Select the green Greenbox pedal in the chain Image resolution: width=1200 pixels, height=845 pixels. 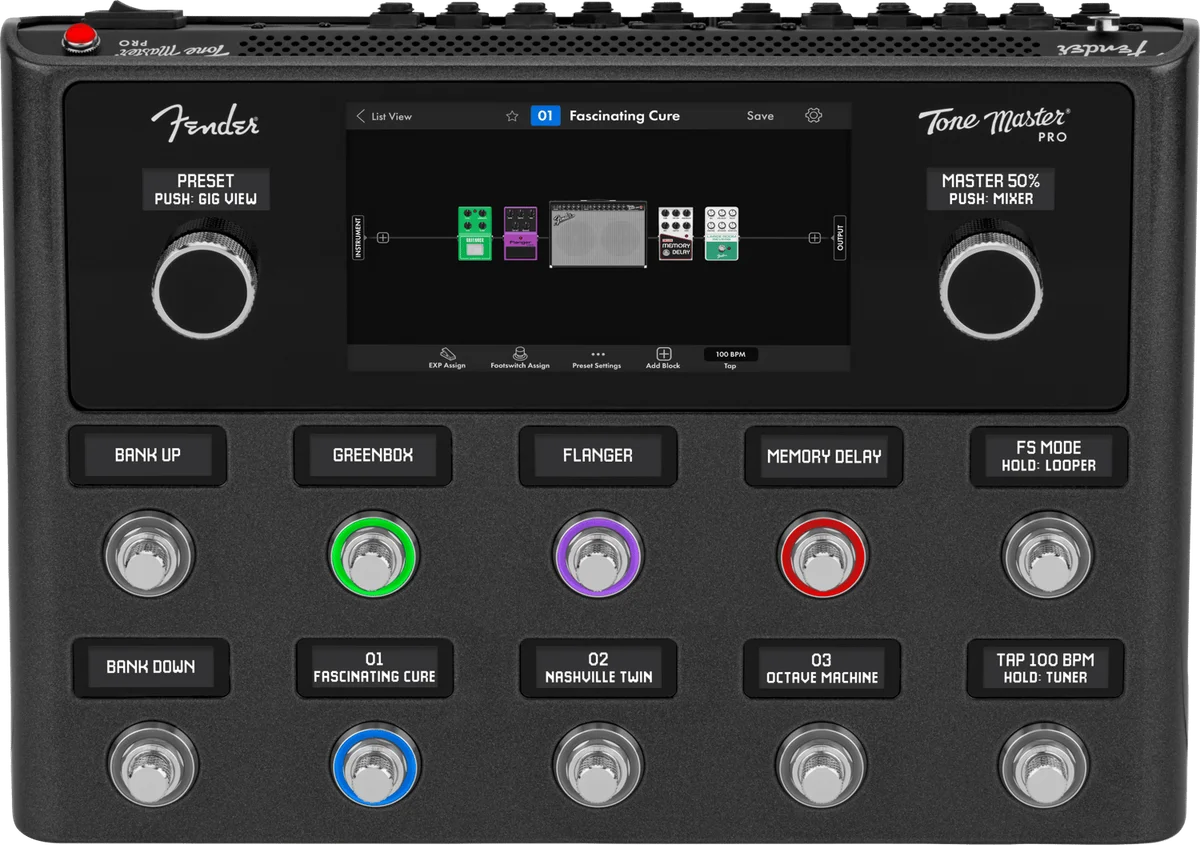[x=476, y=234]
